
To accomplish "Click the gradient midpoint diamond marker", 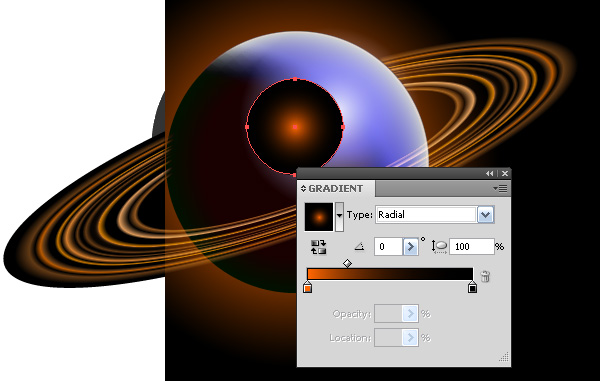I will pyautogui.click(x=347, y=263).
